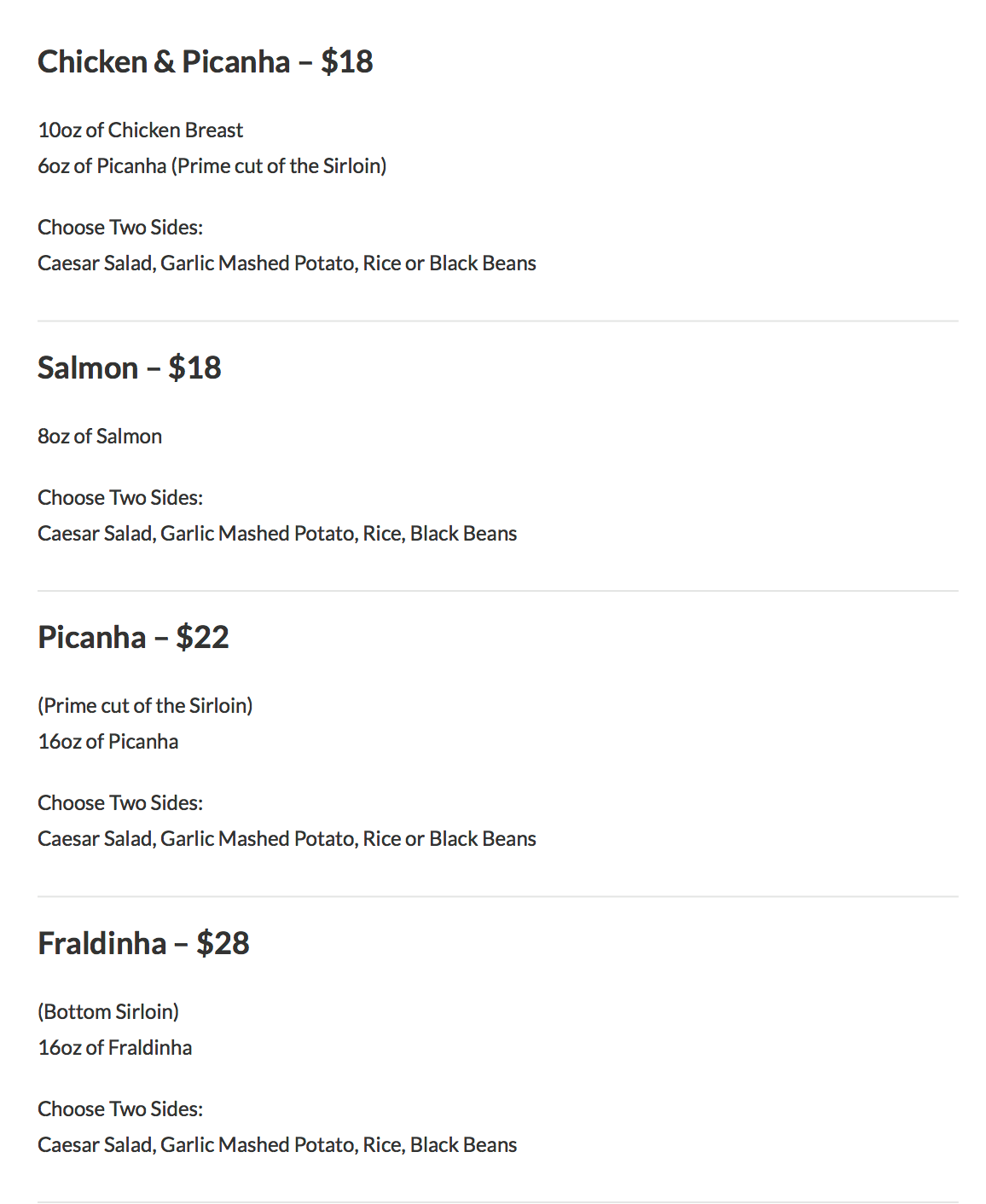Click the Chicken & Picanha – $18 heading
The image size is (986, 1204).
(205, 61)
